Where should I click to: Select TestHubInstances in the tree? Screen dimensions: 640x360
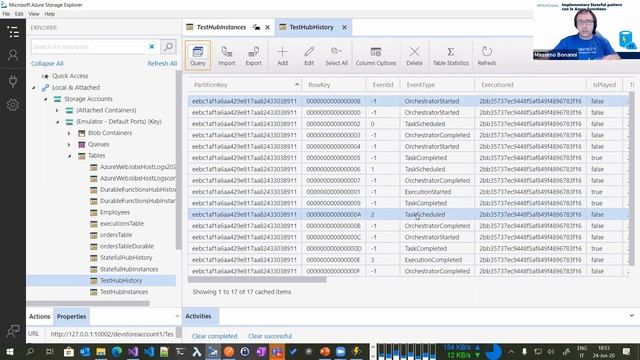coord(124,292)
